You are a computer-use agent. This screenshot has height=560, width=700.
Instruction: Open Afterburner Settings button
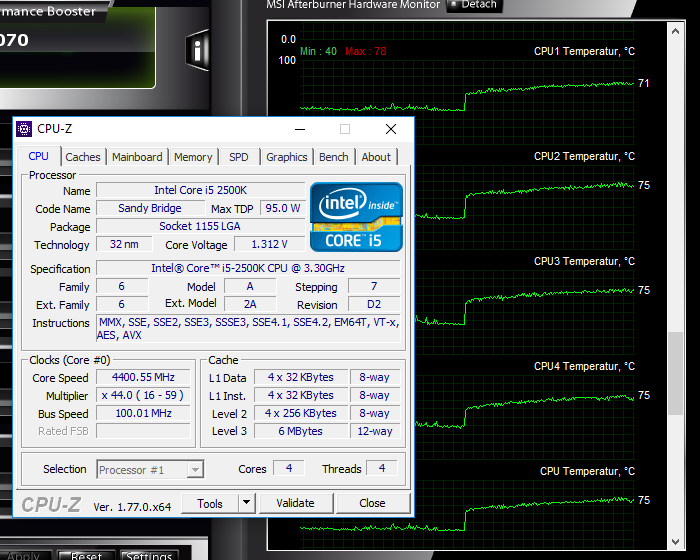149,556
